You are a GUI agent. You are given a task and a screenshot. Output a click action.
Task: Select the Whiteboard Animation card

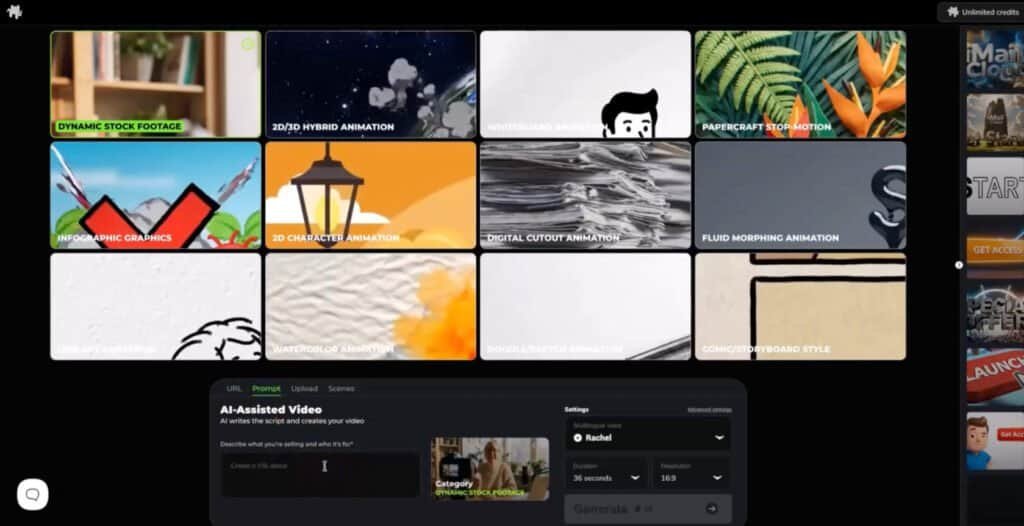tap(585, 84)
